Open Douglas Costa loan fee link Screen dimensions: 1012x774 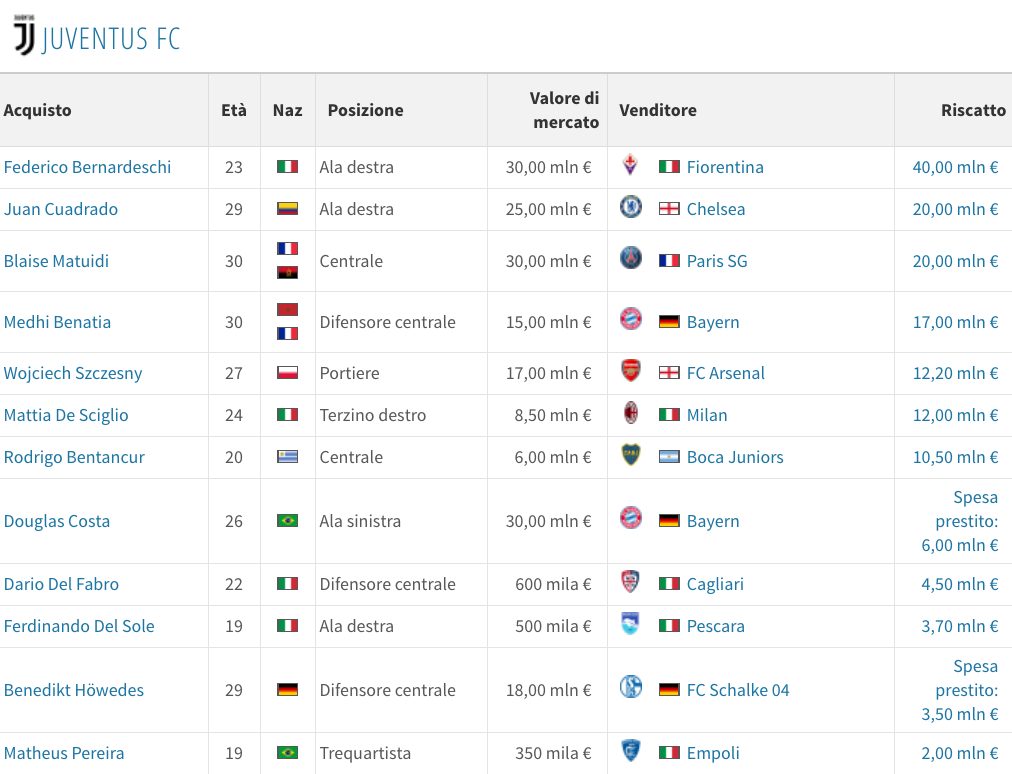[960, 521]
